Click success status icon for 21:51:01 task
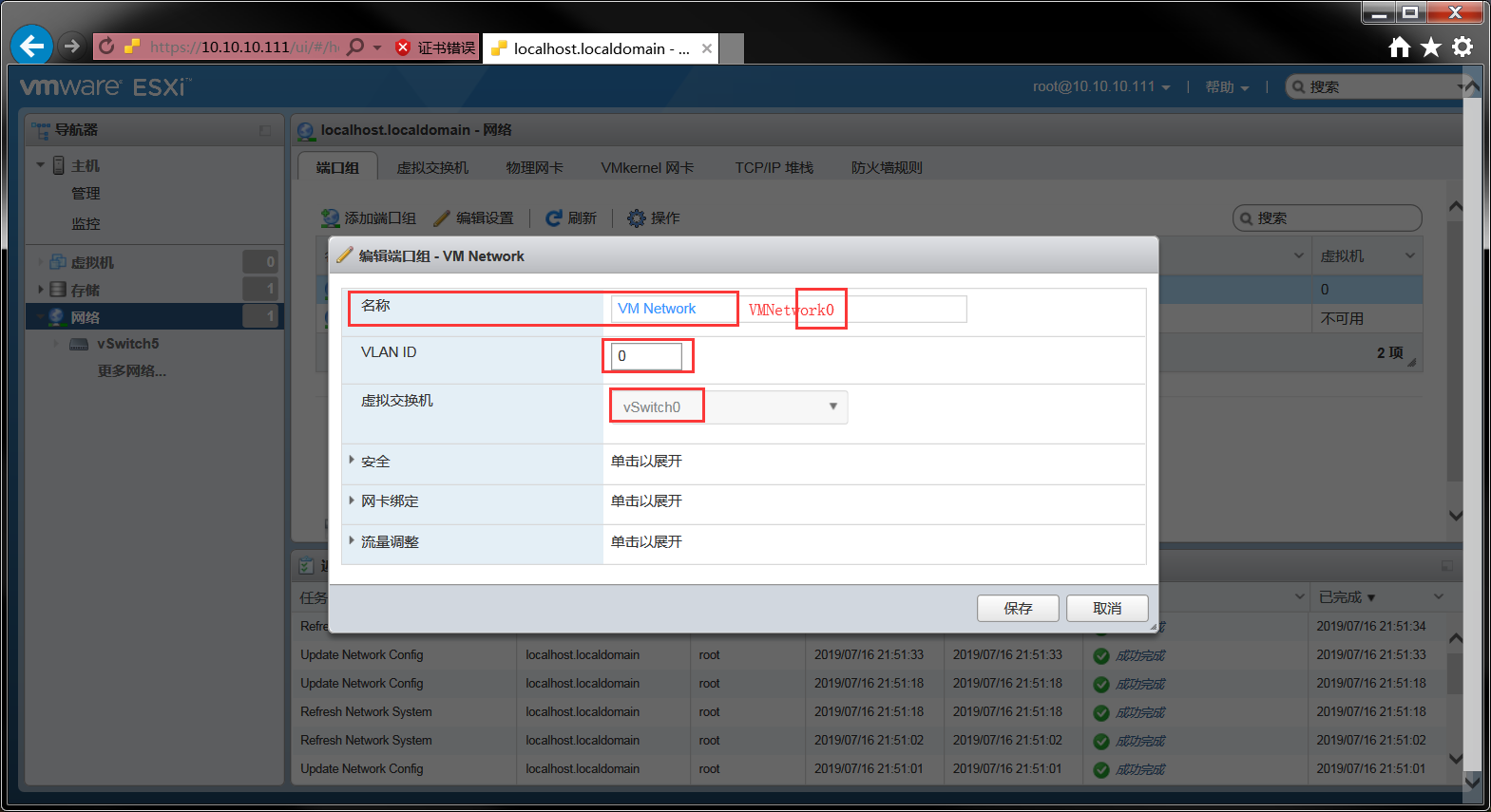The height and width of the screenshot is (812, 1491). pos(1101,769)
